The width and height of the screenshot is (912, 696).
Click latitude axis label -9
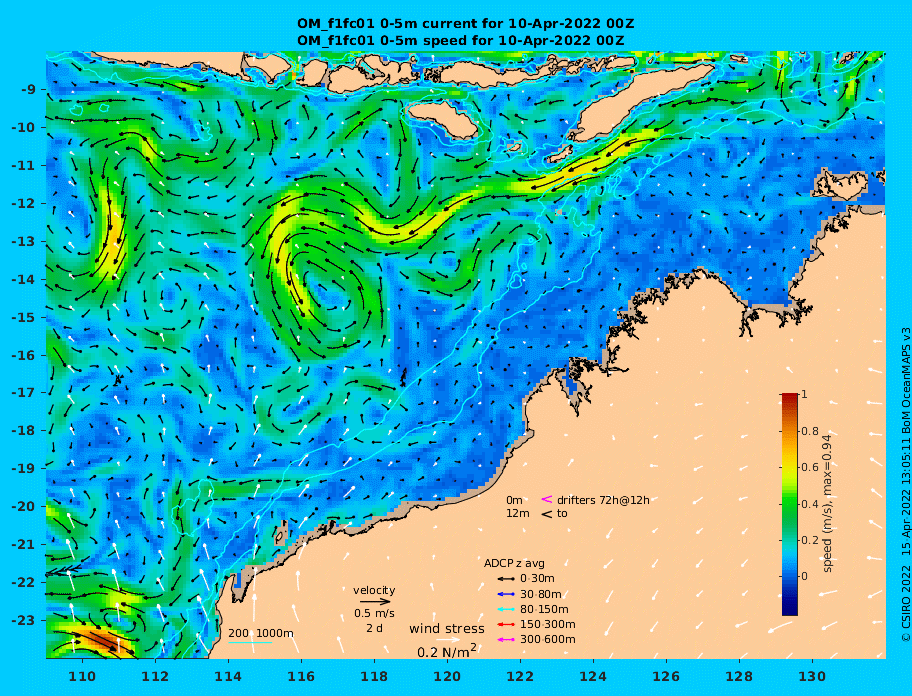point(28,90)
